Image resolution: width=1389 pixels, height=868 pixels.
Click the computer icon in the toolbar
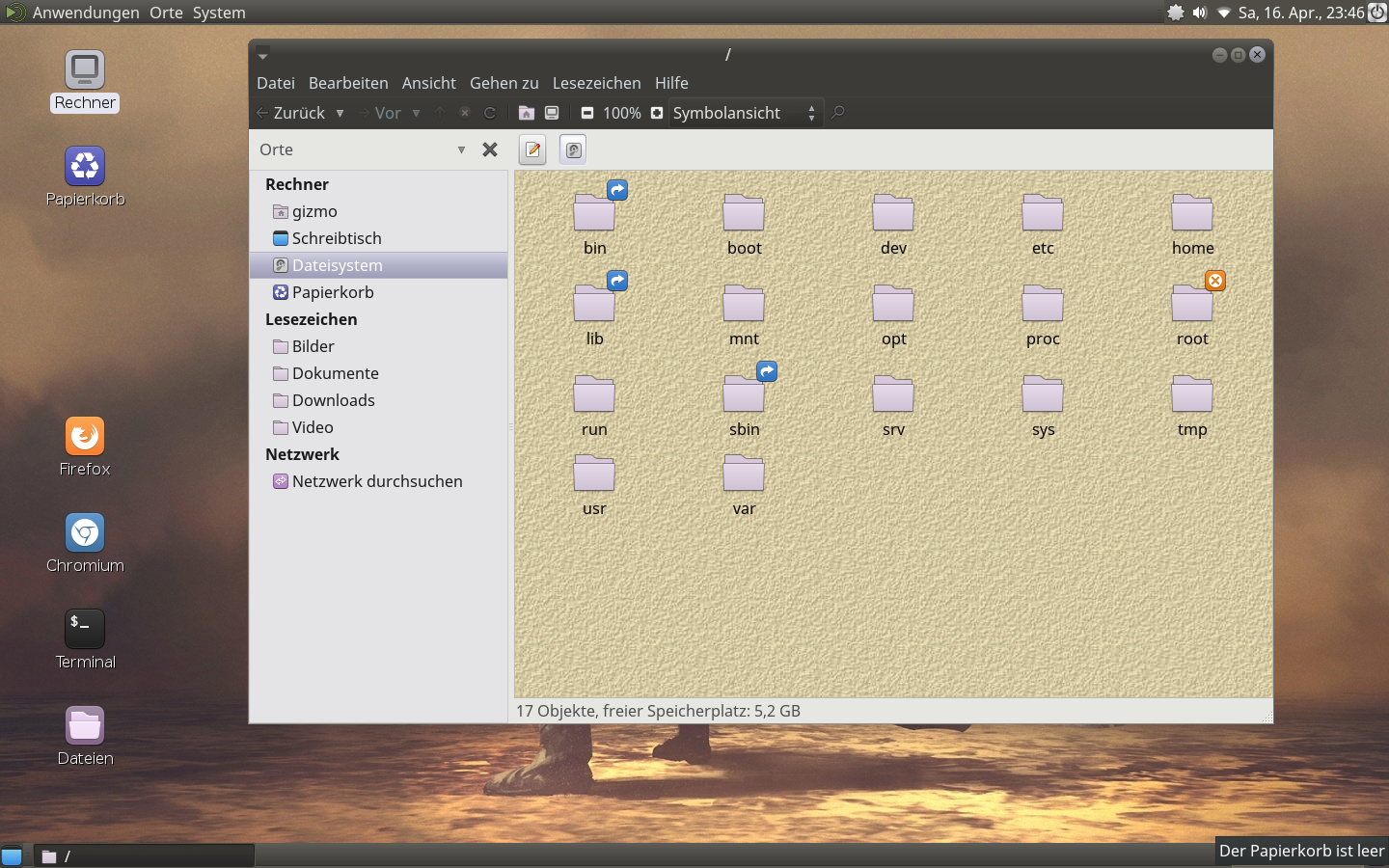[552, 113]
